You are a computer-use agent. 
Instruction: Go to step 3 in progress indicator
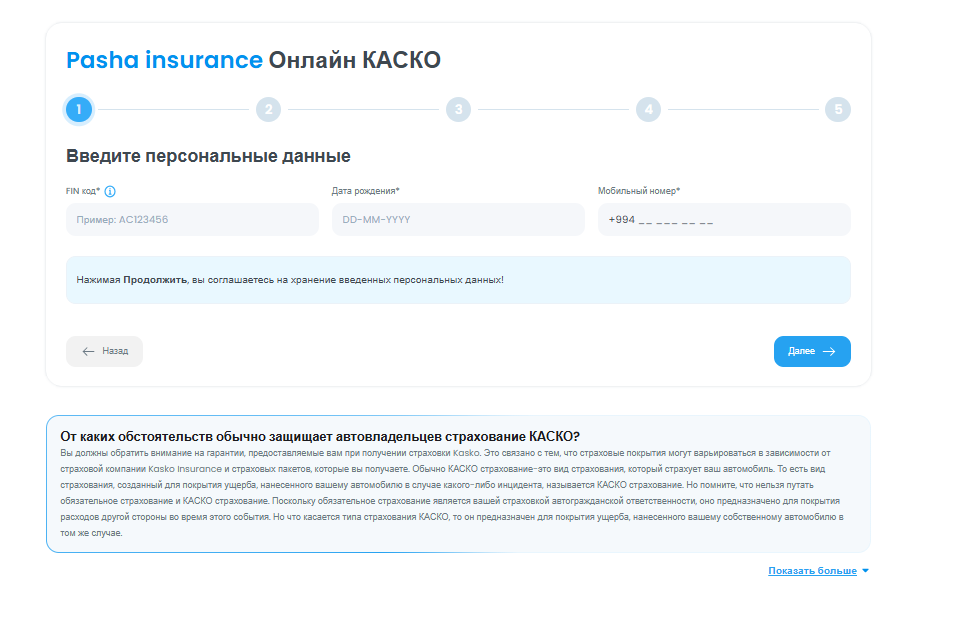[458, 109]
